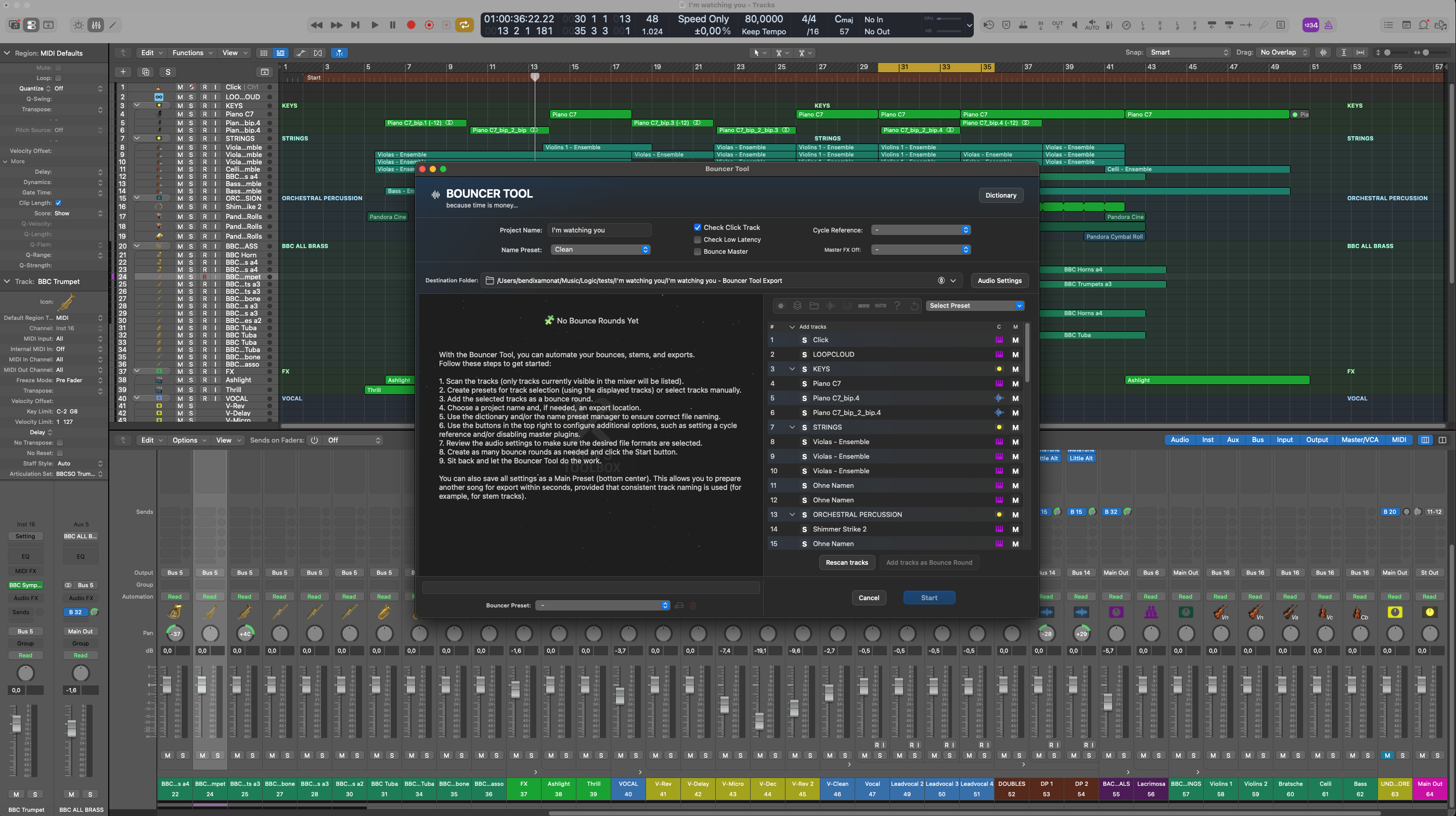Image resolution: width=1456 pixels, height=816 pixels.
Task: Click the BBC Trumpet pan knob in Mixer
Action: tap(210, 633)
